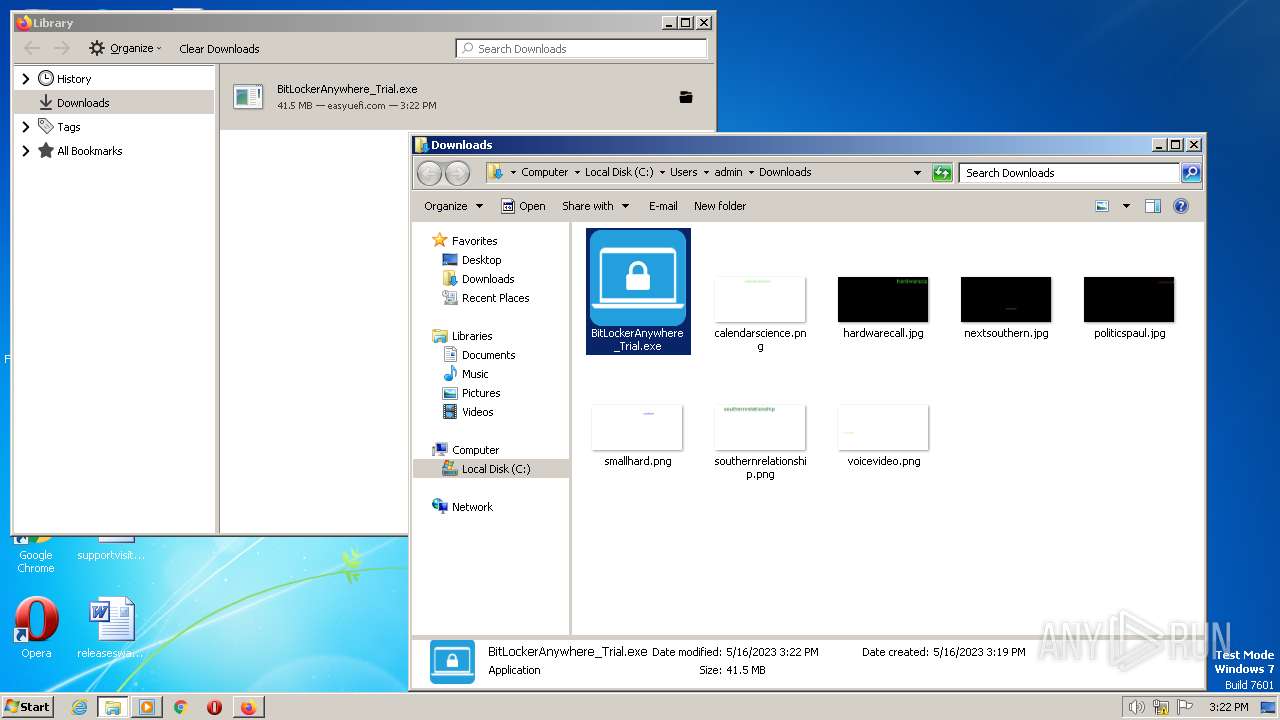Click admin segment in address breadcrumb
This screenshot has height=720, width=1280.
(x=728, y=172)
